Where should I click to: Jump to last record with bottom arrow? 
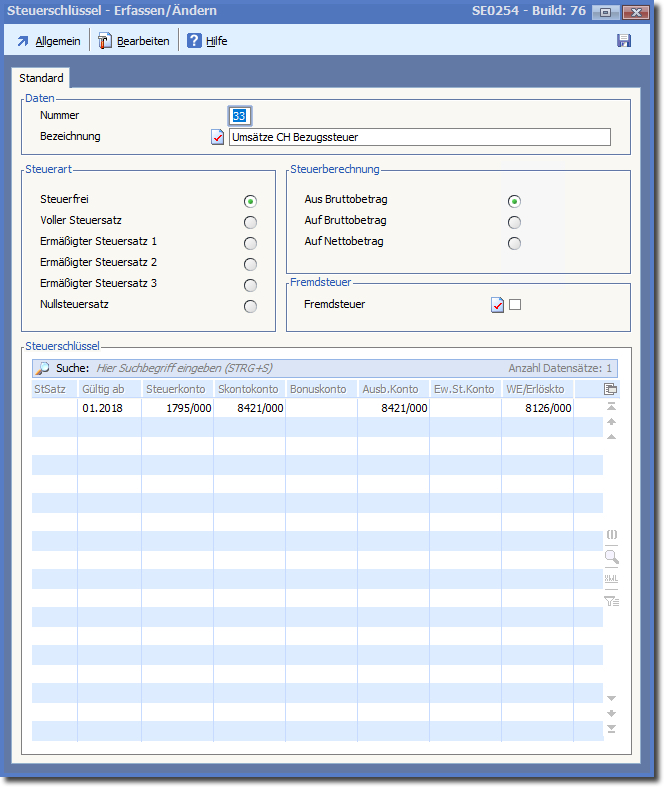(611, 729)
